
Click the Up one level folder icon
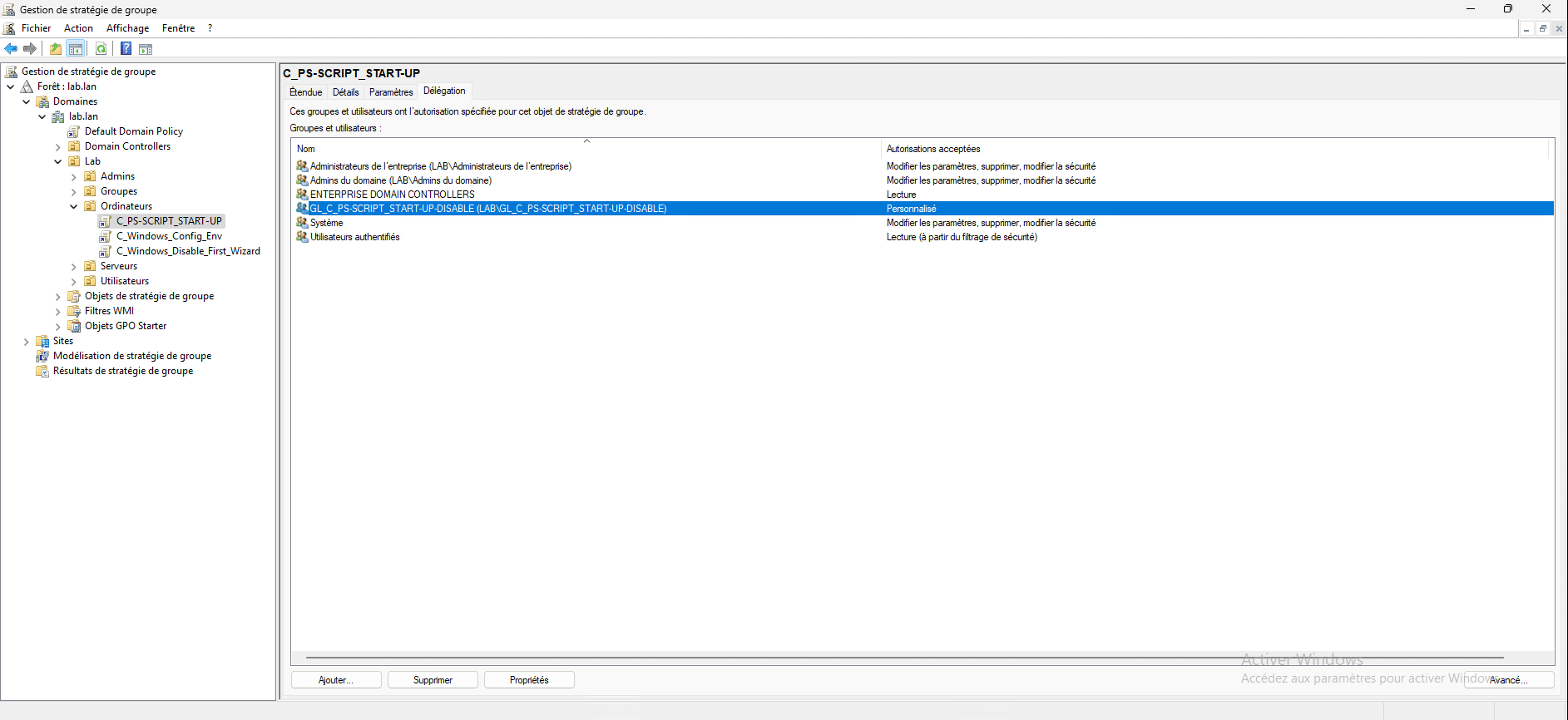56,49
